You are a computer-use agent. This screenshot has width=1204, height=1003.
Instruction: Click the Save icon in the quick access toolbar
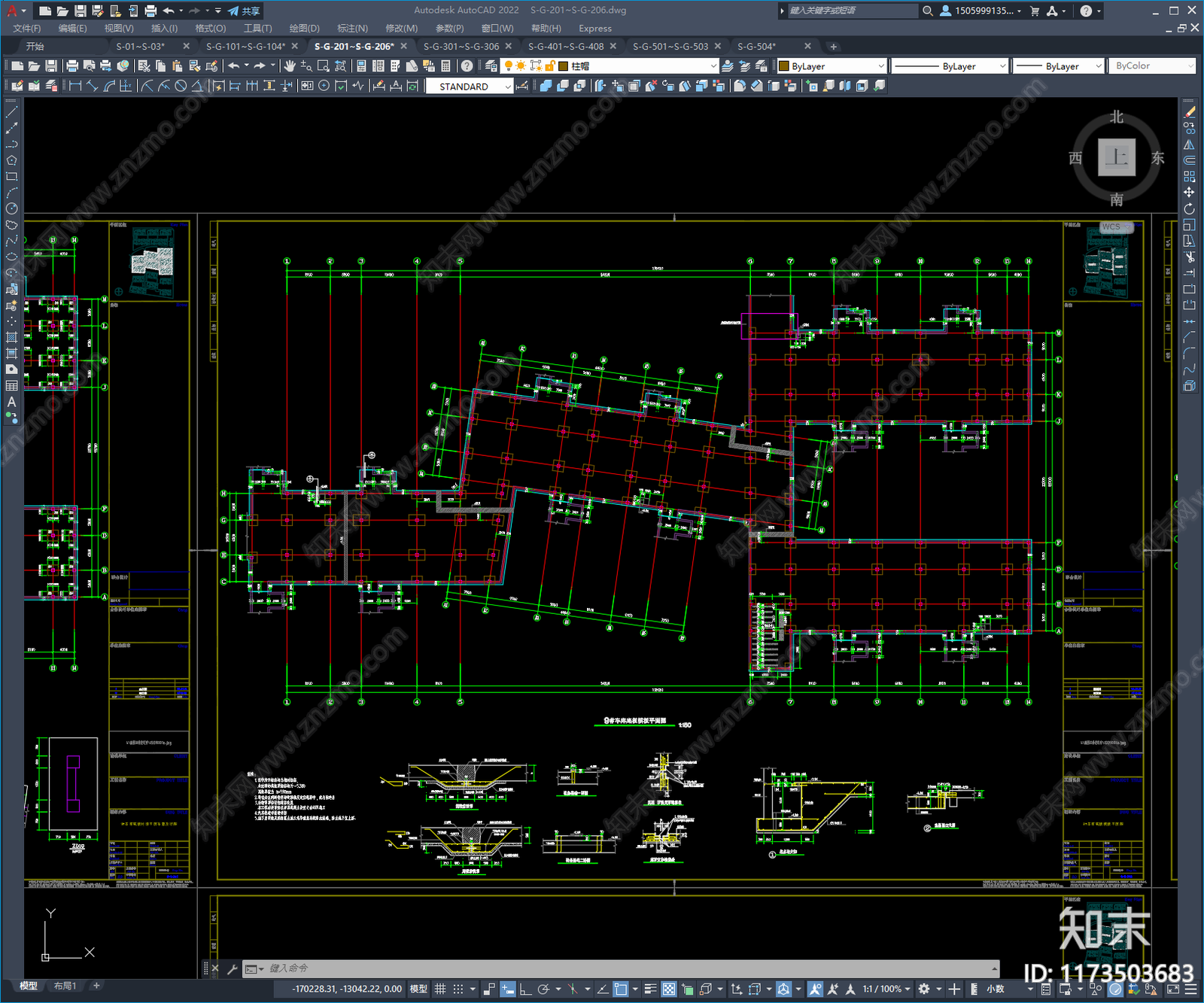80,11
